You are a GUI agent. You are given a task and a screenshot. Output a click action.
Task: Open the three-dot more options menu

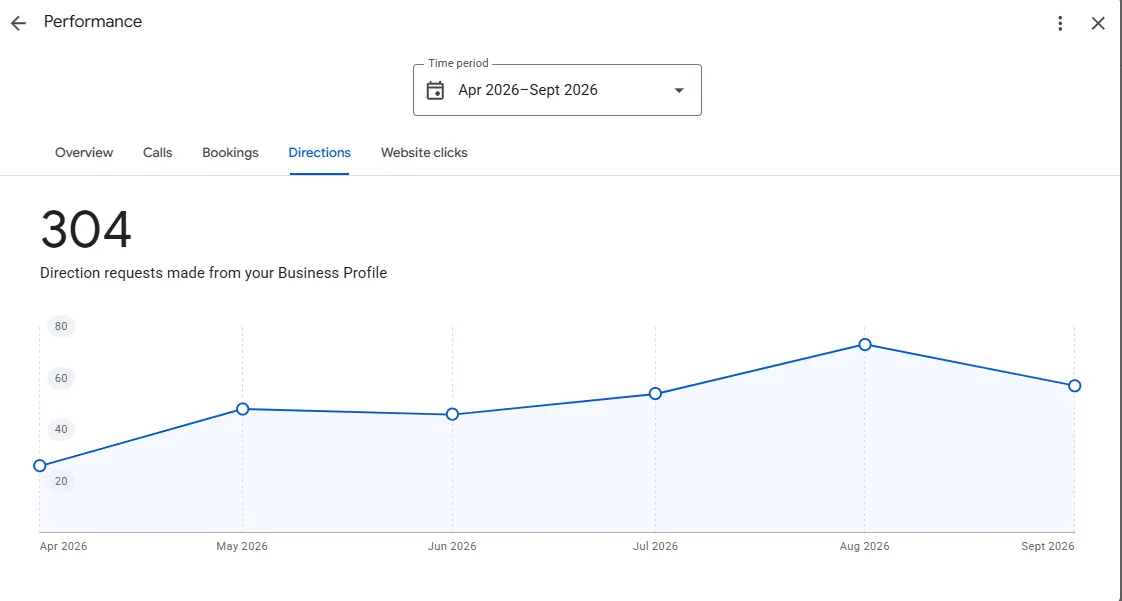1060,24
